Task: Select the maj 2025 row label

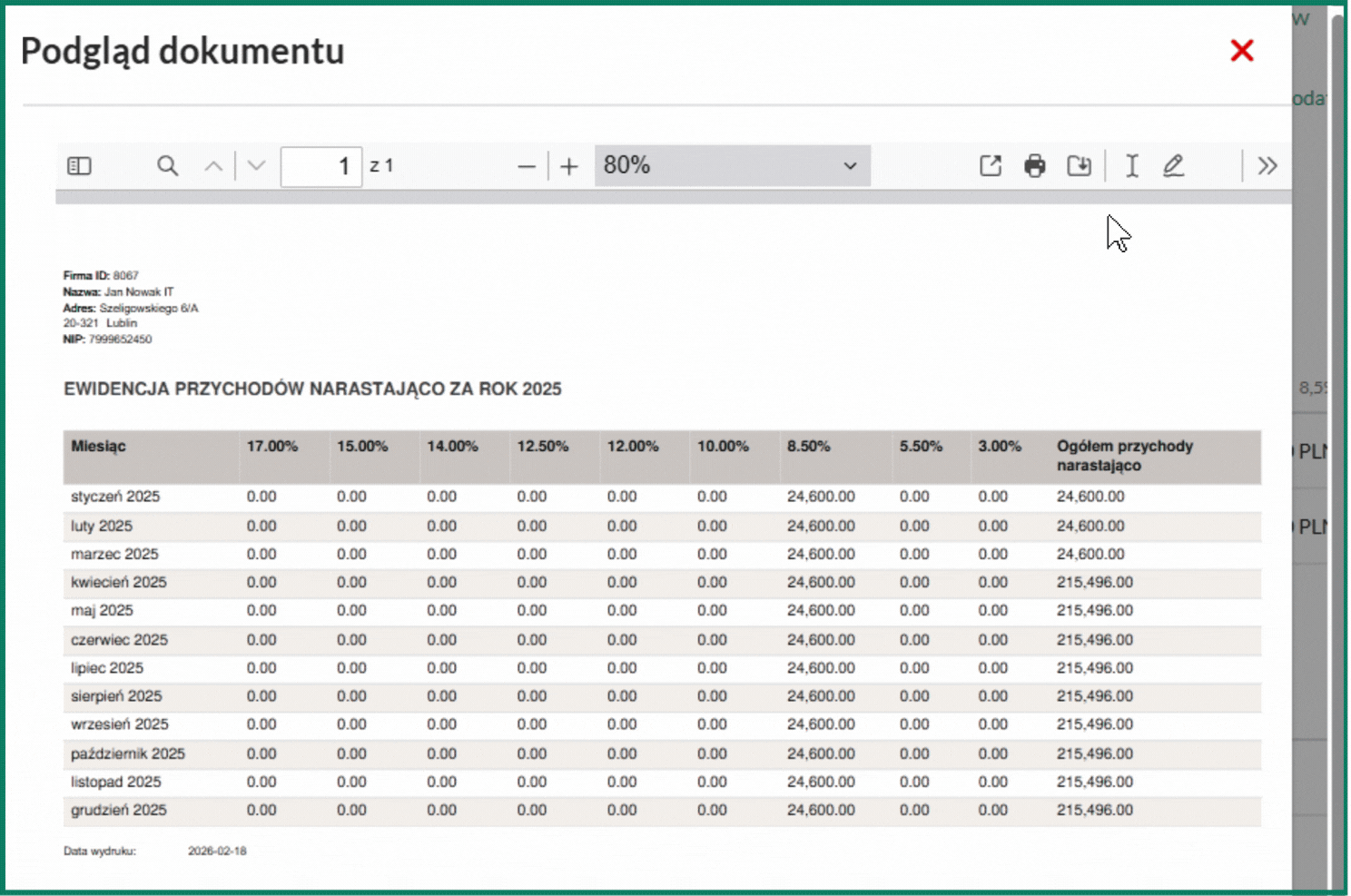Action: coord(102,610)
